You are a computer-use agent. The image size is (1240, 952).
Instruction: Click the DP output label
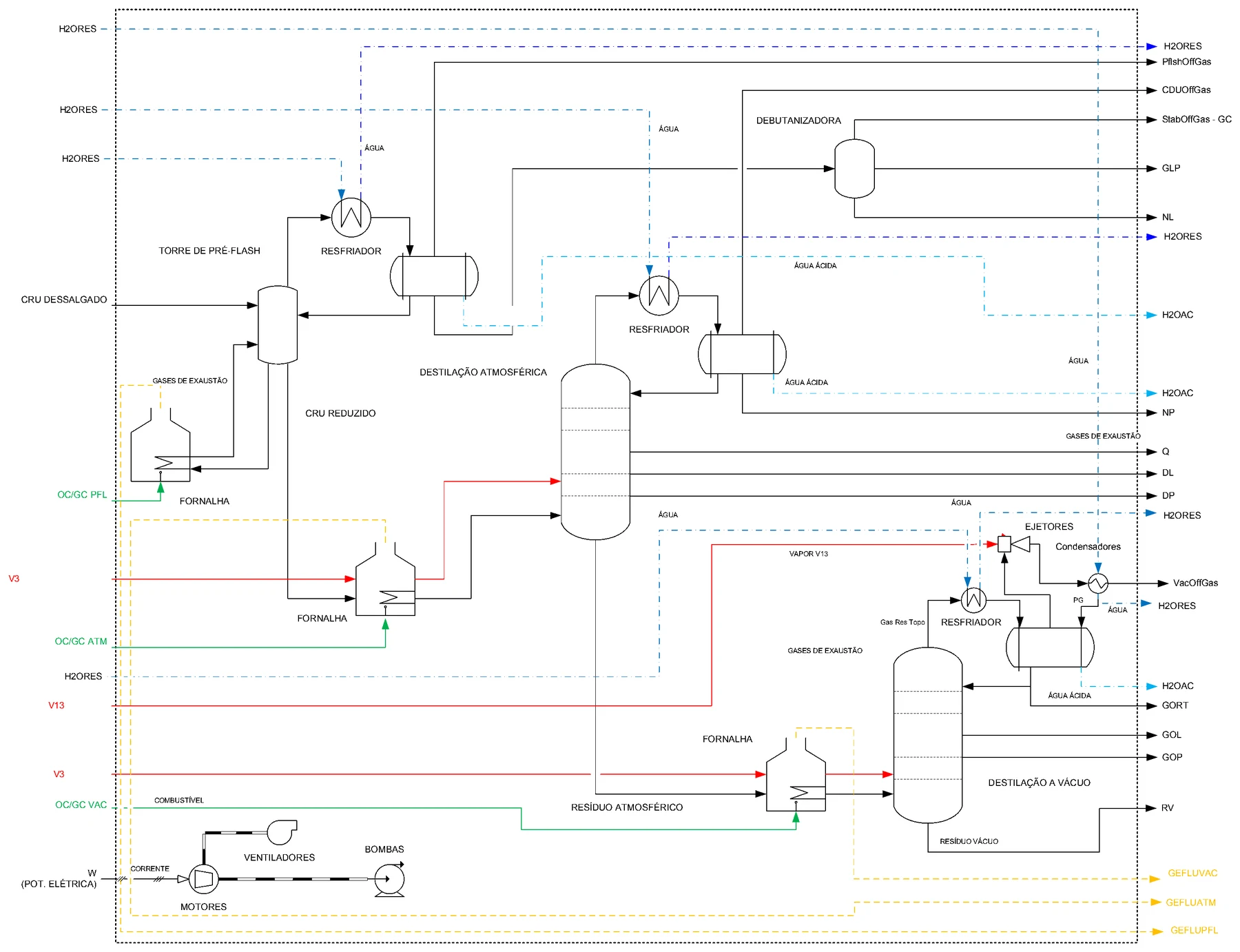click(x=1168, y=495)
